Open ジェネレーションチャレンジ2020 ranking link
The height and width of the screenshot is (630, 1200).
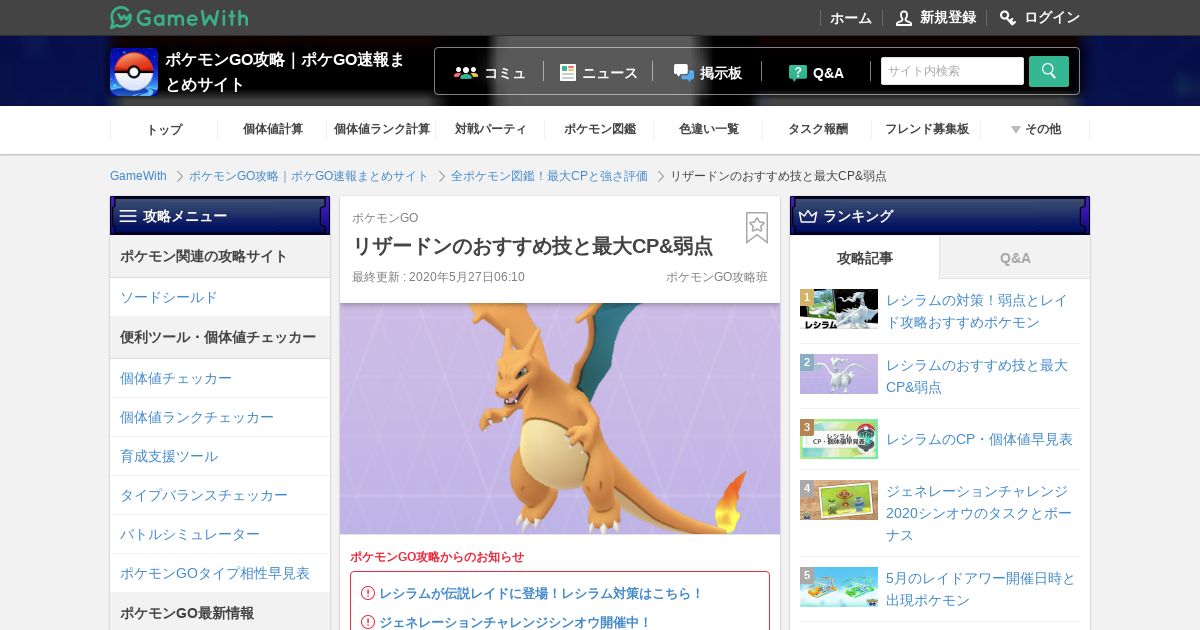tap(979, 513)
